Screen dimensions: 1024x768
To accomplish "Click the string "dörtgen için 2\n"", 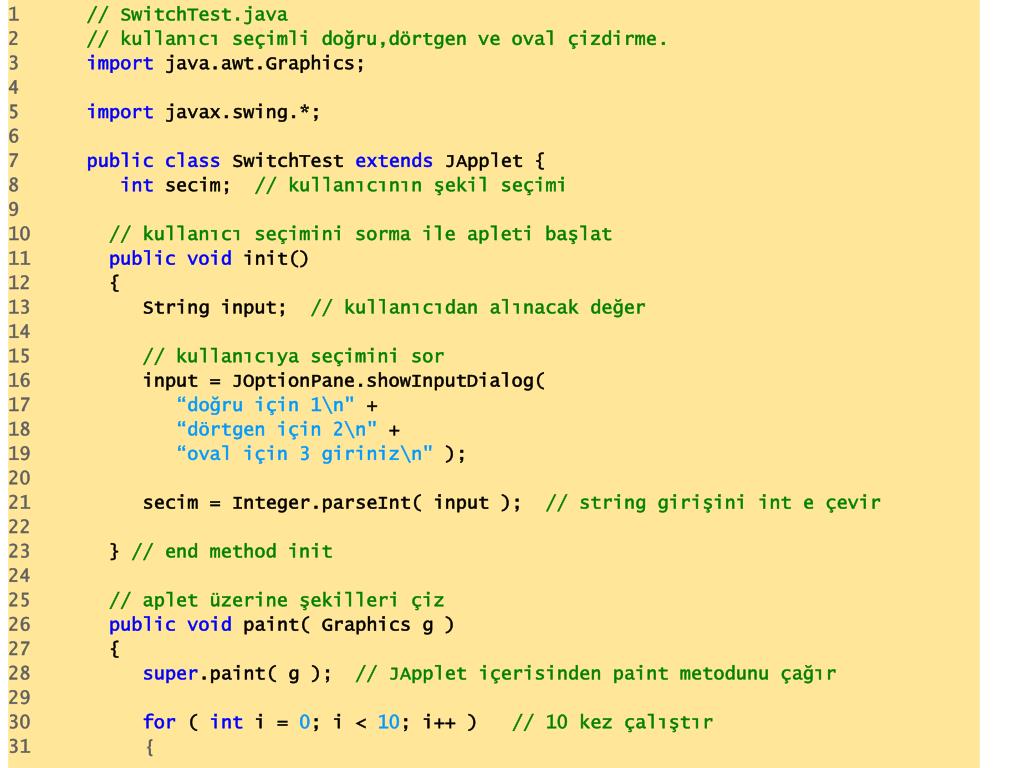I will pos(276,430).
